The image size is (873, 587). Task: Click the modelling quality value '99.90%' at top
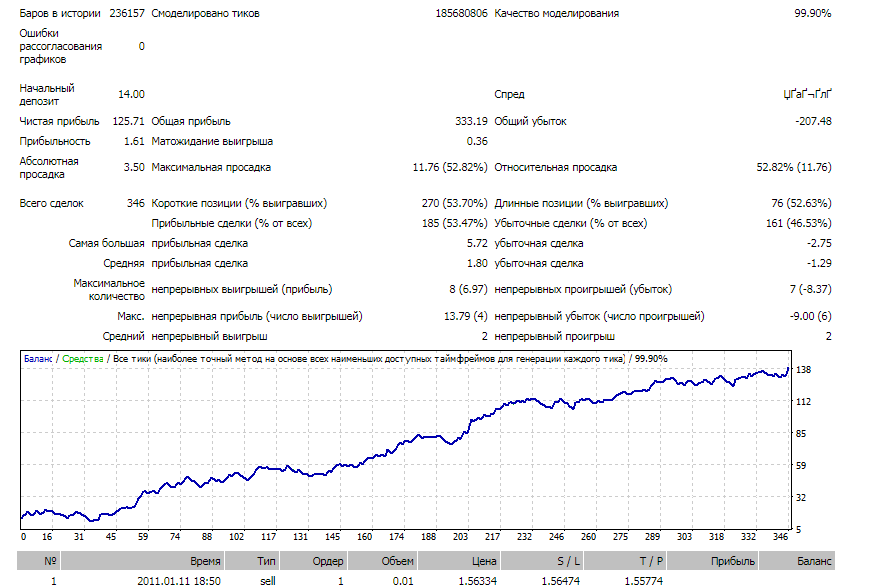(x=813, y=13)
